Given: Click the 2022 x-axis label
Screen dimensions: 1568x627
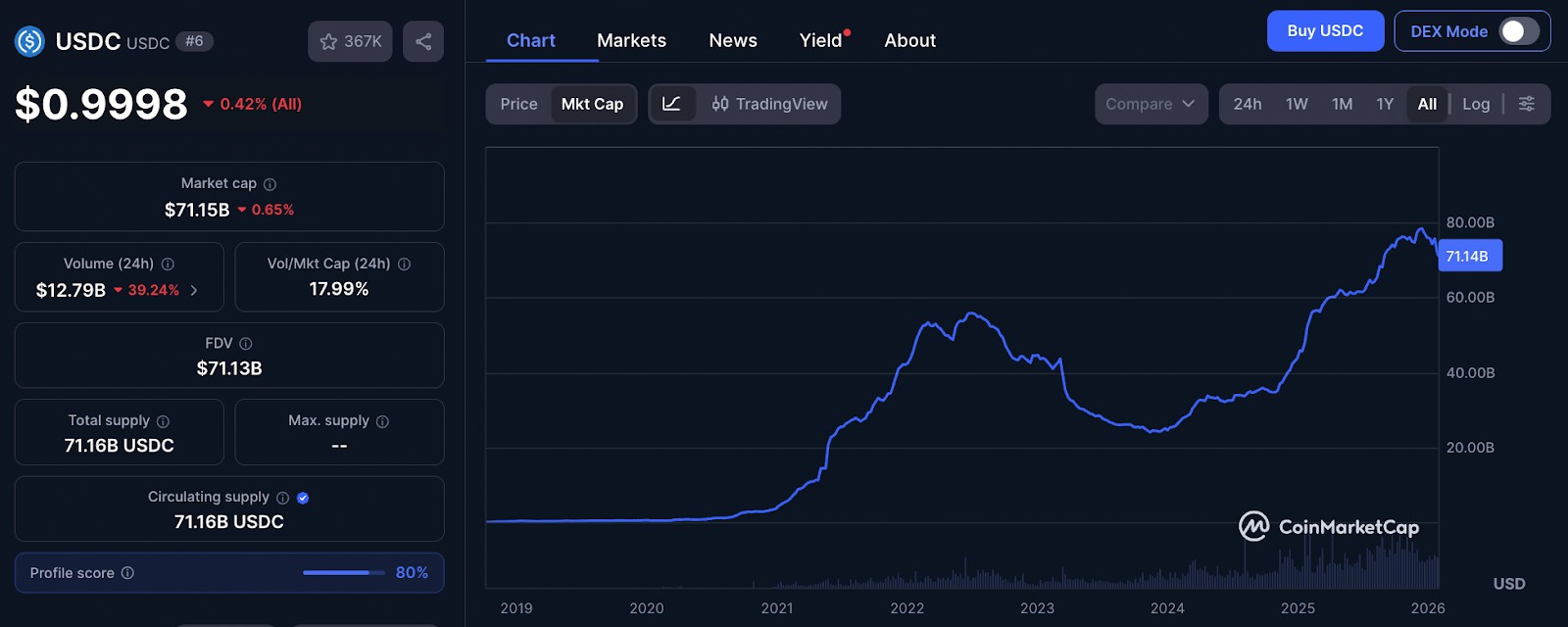Looking at the screenshot, I should point(907,608).
